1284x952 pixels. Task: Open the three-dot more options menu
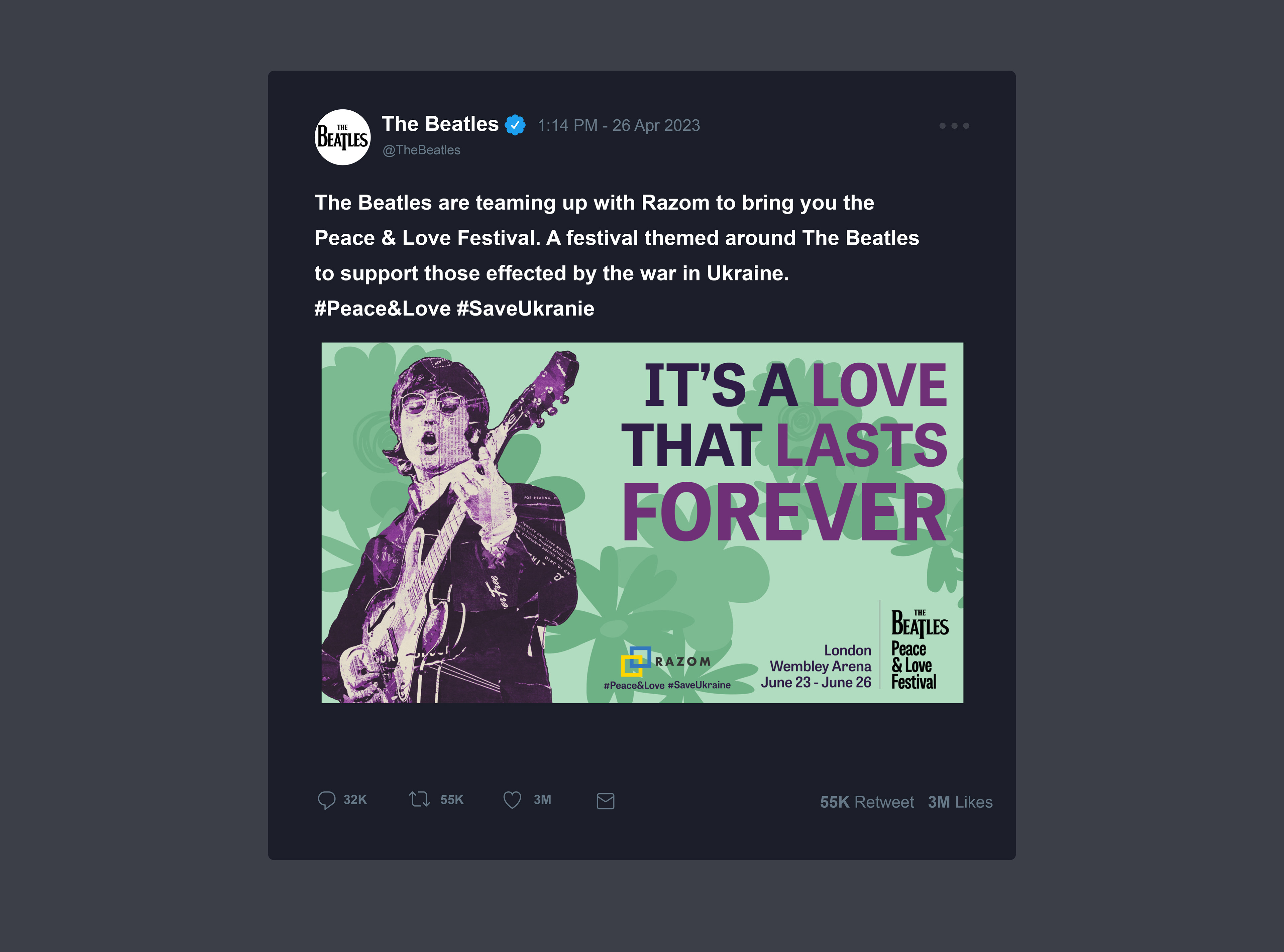pyautogui.click(x=954, y=126)
